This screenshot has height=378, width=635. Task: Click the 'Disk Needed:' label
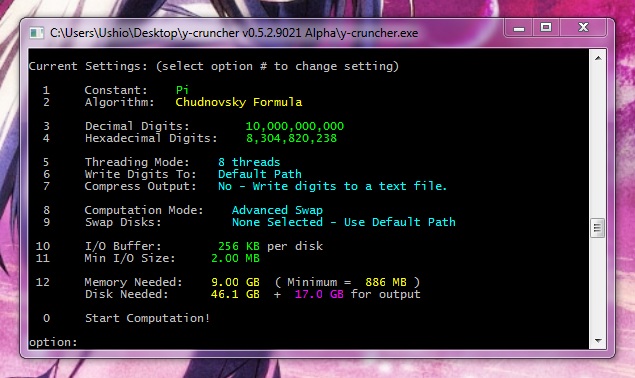(x=126, y=294)
